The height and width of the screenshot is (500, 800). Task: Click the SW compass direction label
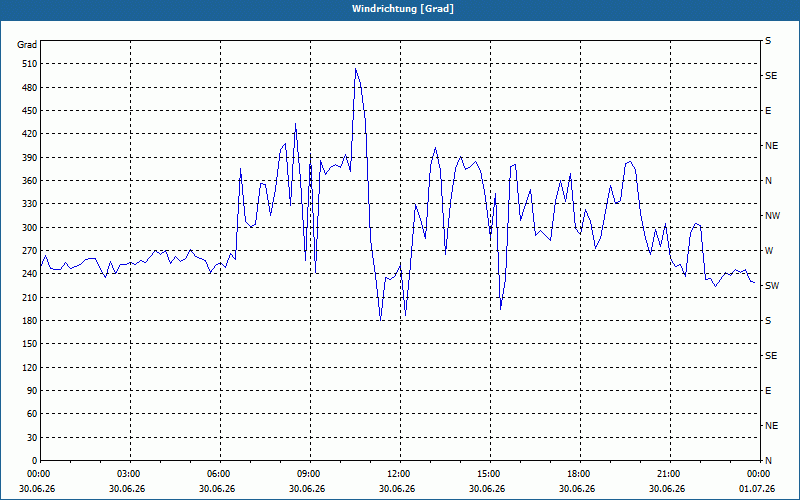pyautogui.click(x=772, y=286)
